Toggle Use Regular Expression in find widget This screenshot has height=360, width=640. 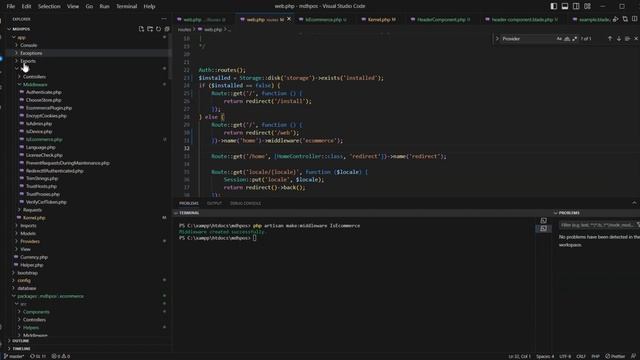click(x=574, y=39)
